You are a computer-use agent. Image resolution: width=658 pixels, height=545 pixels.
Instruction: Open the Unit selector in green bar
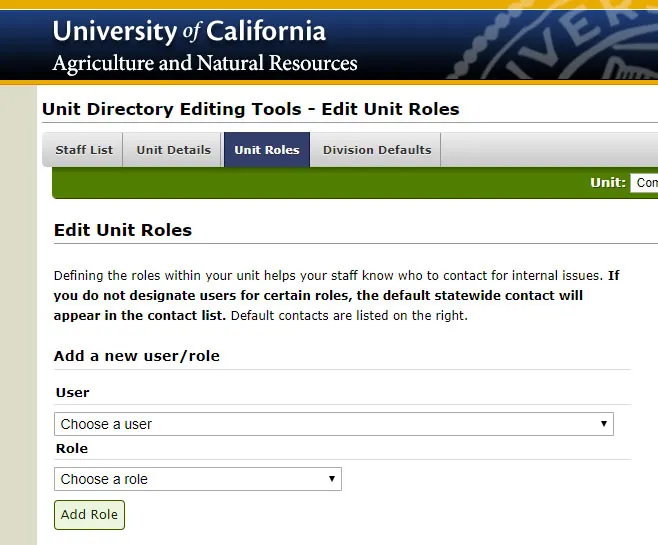point(645,183)
